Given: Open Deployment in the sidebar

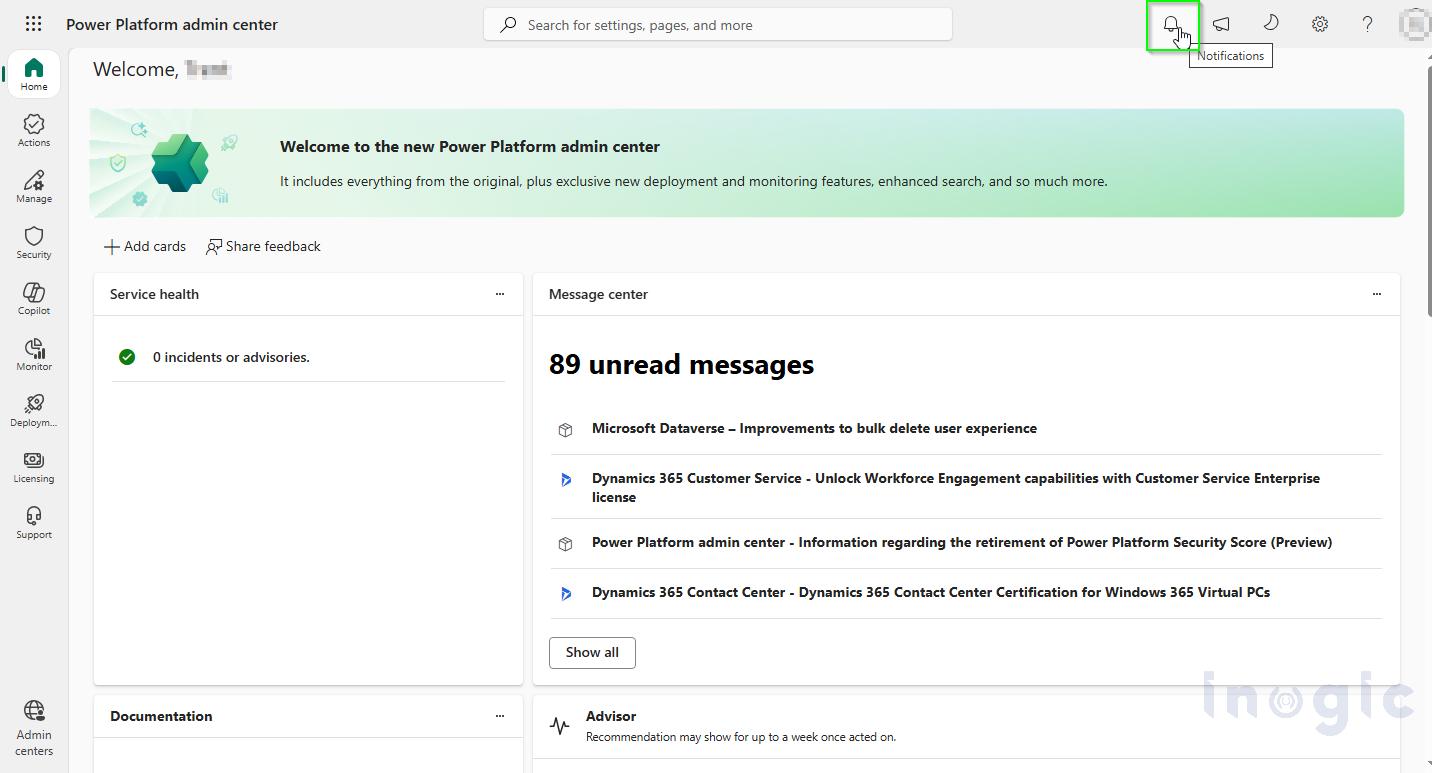Looking at the screenshot, I should 34,410.
